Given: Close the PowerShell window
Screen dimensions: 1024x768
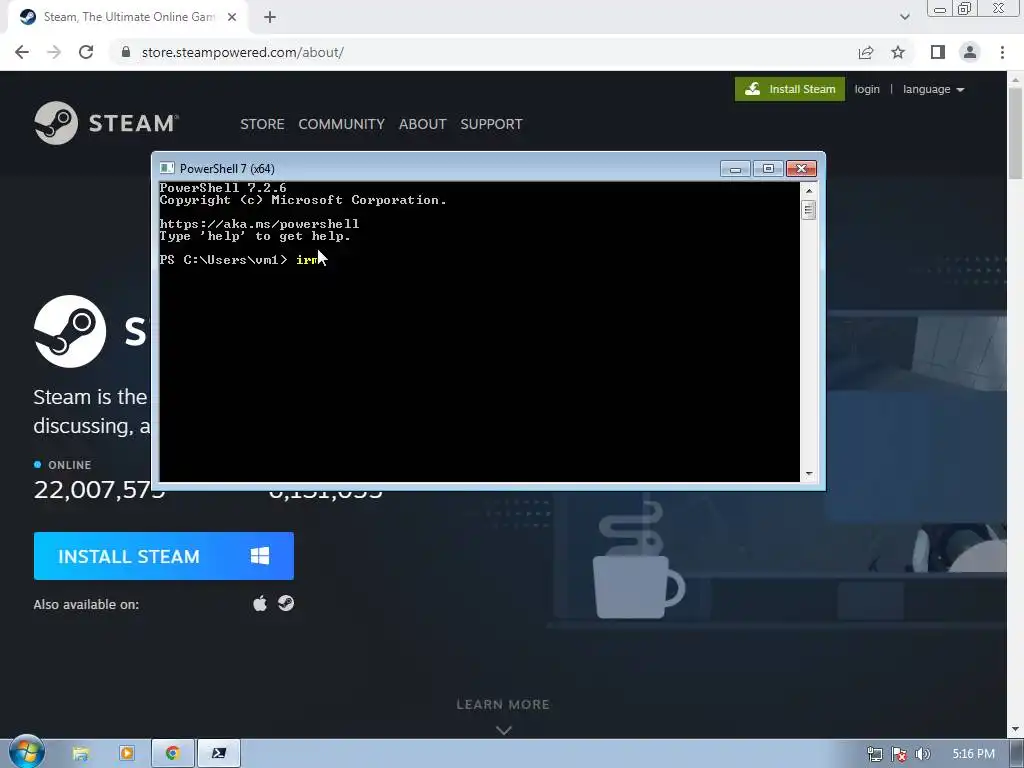Looking at the screenshot, I should pyautogui.click(x=801, y=169).
